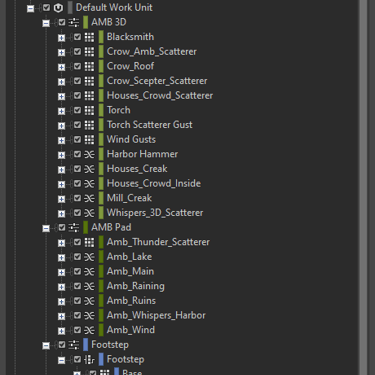
Task: Click the vertical scrollbar of the tree
Action: coord(363,187)
